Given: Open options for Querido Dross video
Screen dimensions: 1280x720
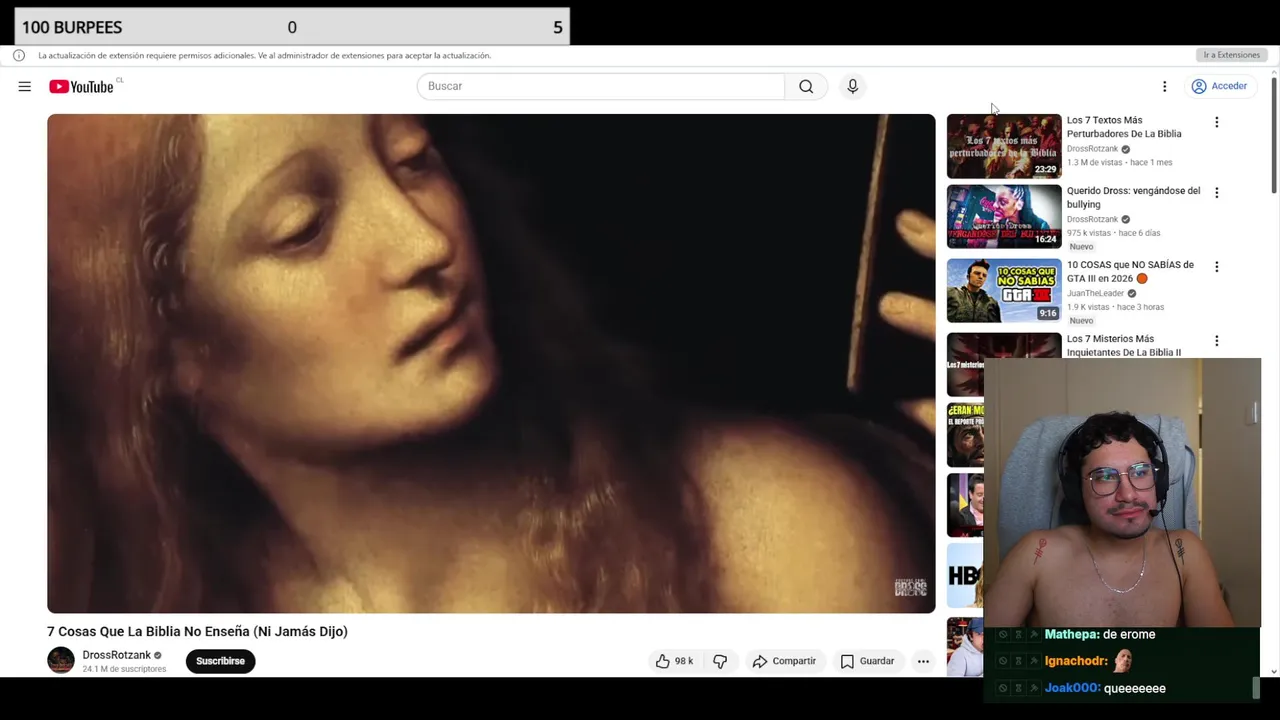Looking at the screenshot, I should (1216, 192).
